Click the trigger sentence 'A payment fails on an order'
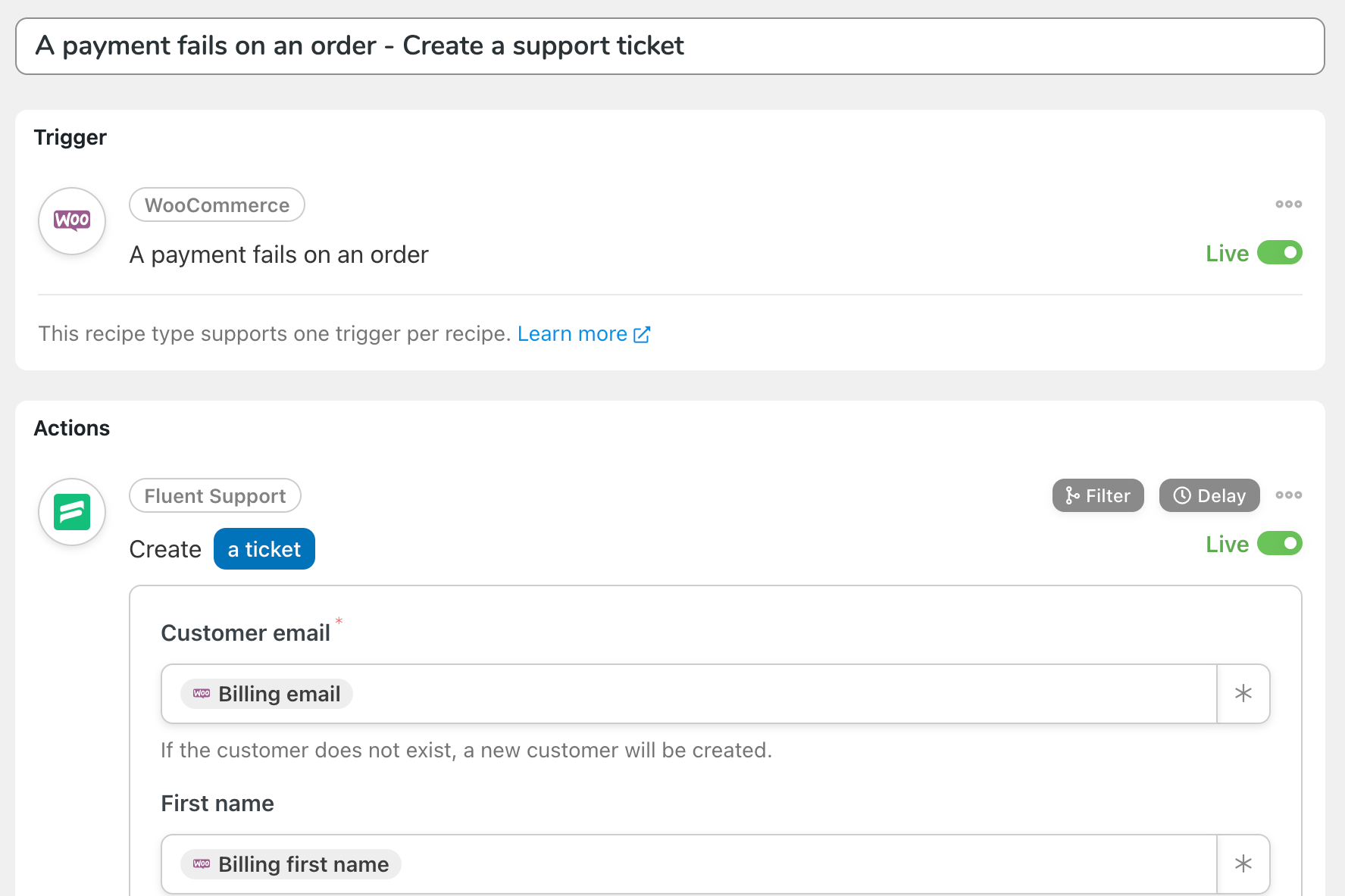The width and height of the screenshot is (1345, 896). 279,255
